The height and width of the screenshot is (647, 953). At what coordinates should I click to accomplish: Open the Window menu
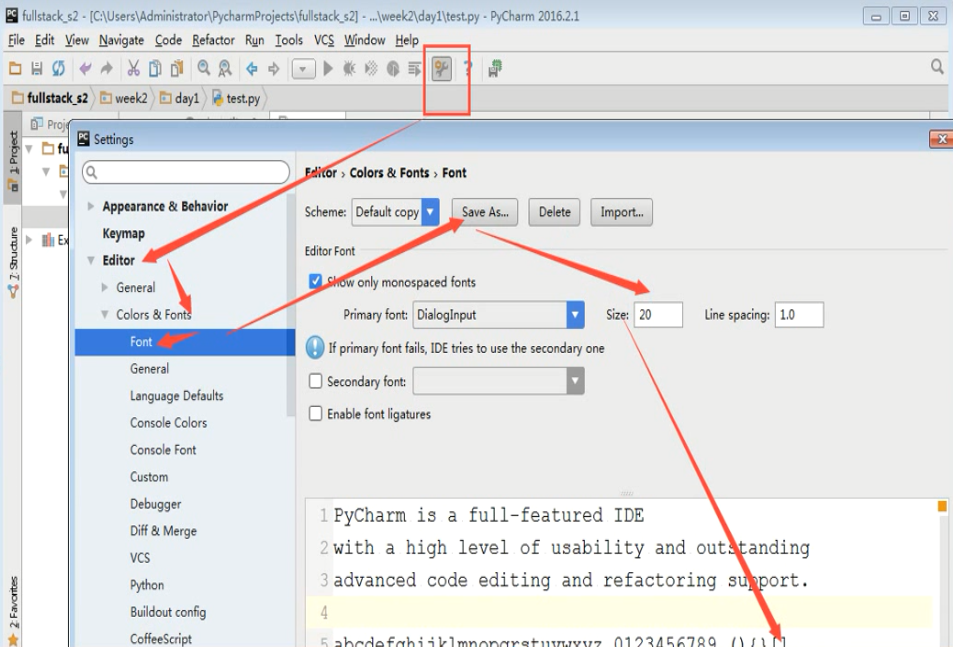[x=365, y=40]
